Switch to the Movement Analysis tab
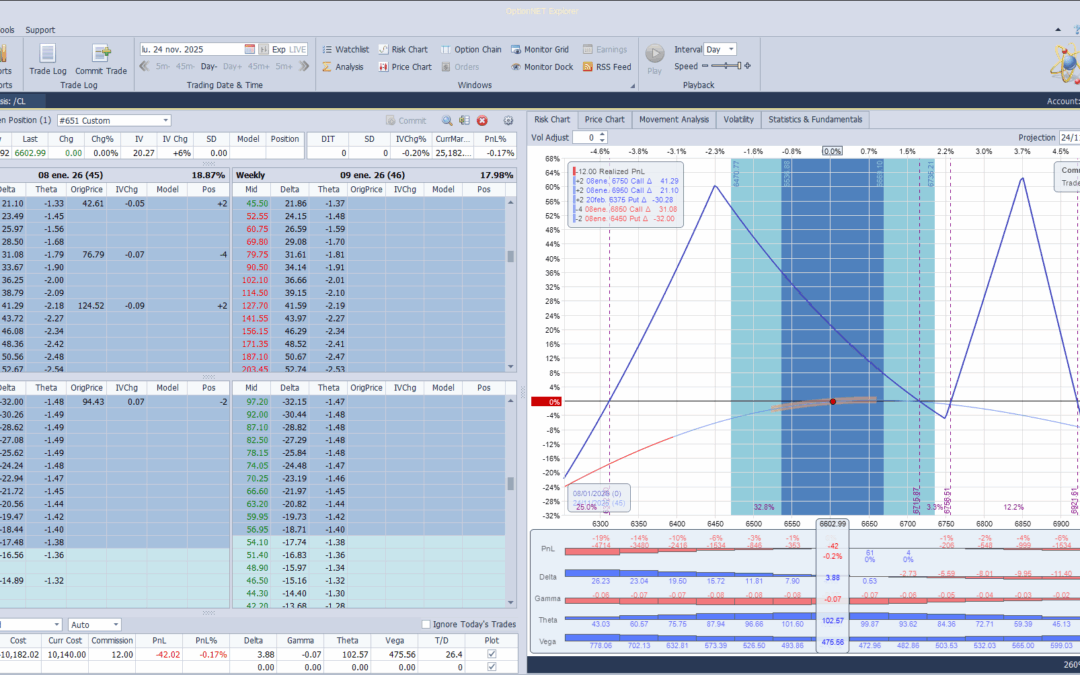This screenshot has width=1080, height=675. (674, 120)
